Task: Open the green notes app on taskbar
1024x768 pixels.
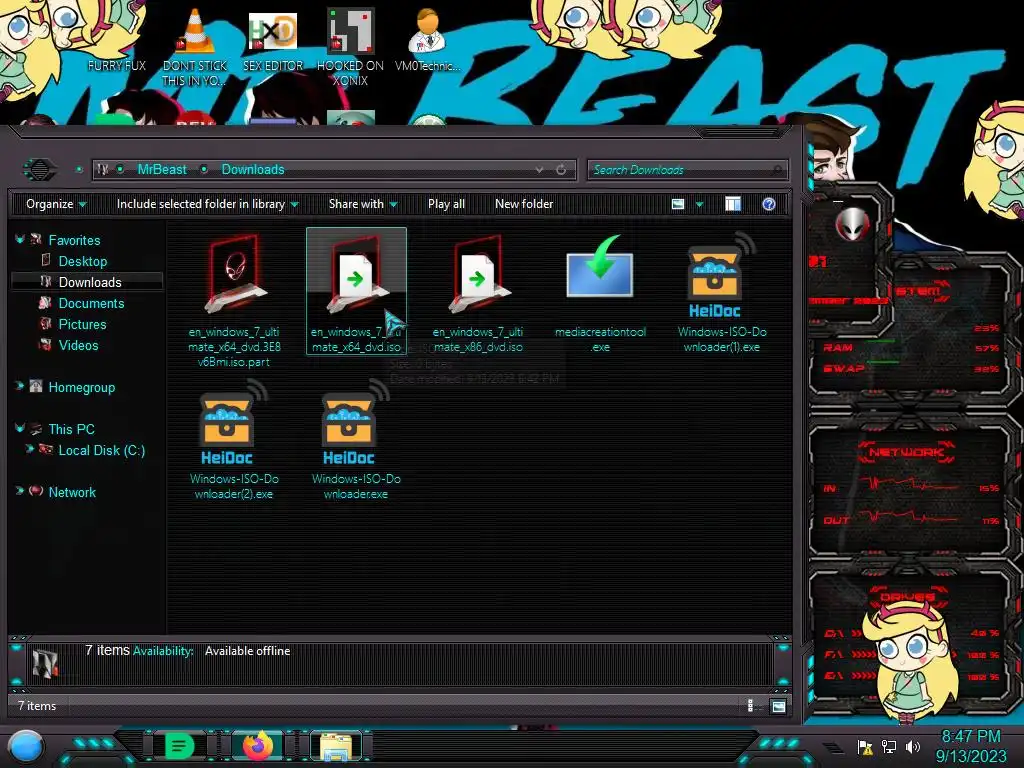Action: pos(178,746)
